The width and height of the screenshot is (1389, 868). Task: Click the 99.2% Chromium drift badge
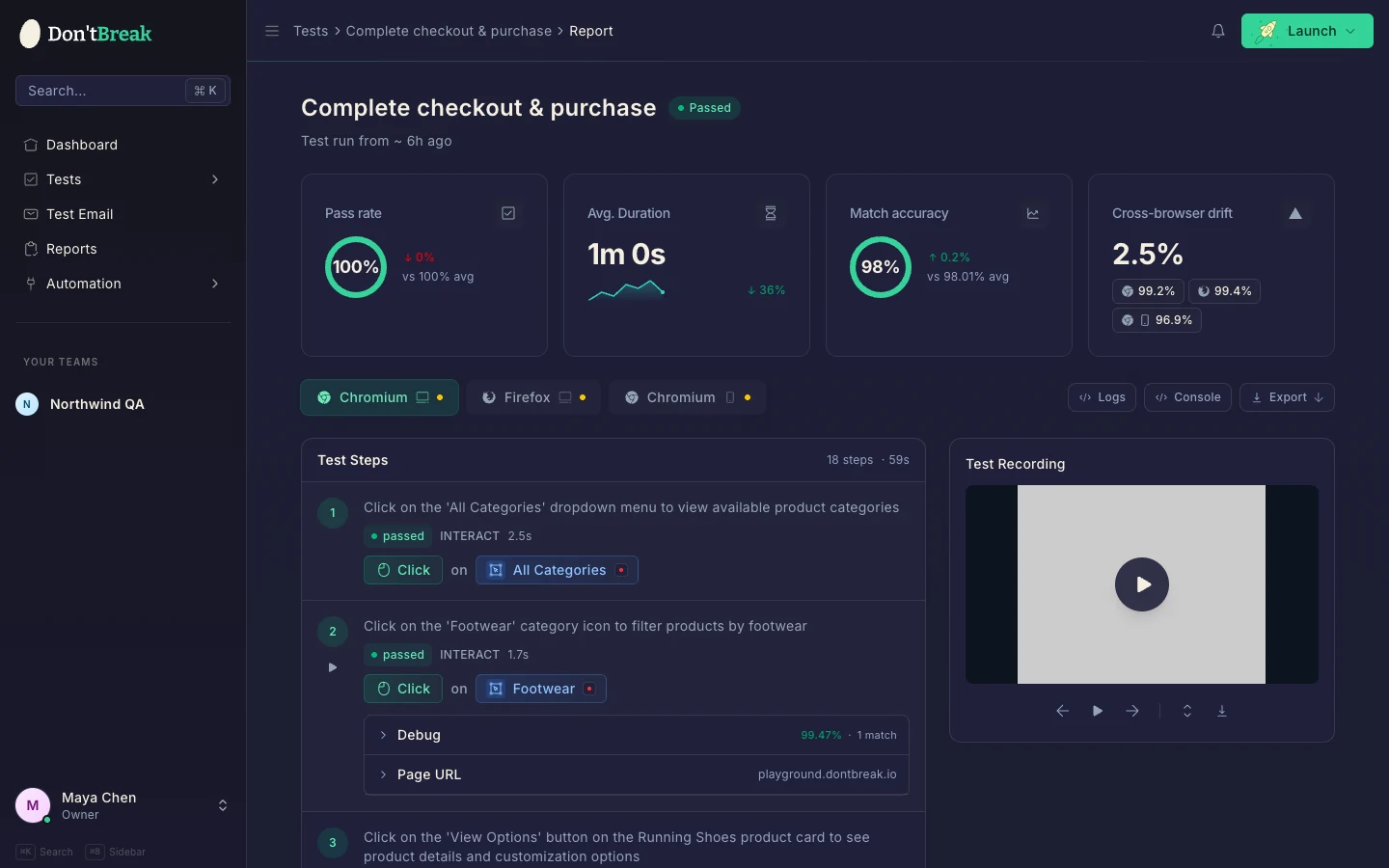(x=1148, y=291)
